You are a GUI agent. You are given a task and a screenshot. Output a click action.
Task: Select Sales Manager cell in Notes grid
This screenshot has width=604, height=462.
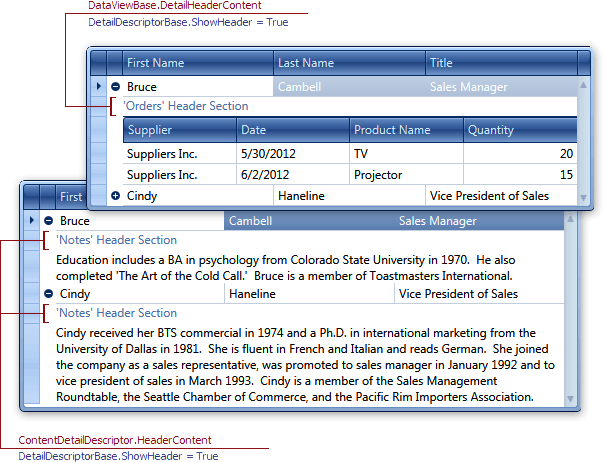point(480,221)
